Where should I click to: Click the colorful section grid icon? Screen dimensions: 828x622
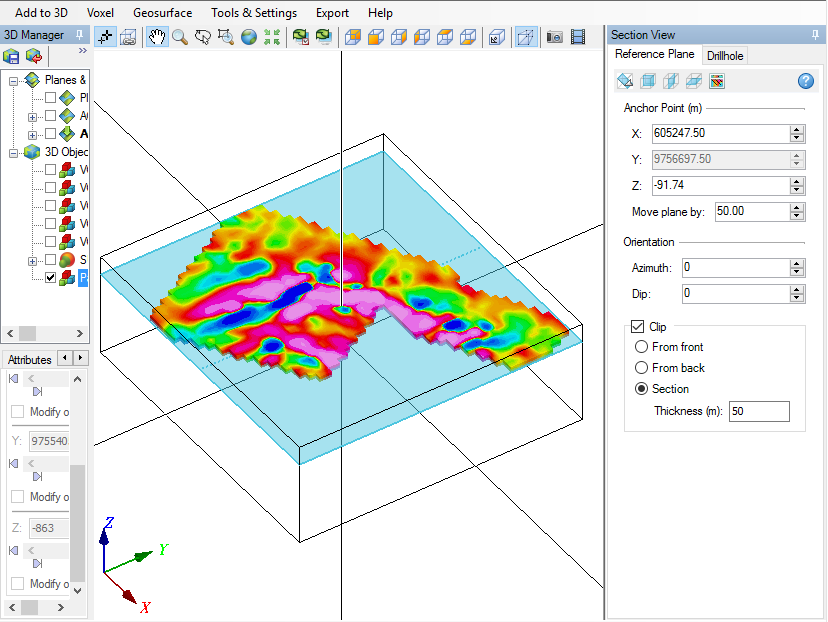716,81
